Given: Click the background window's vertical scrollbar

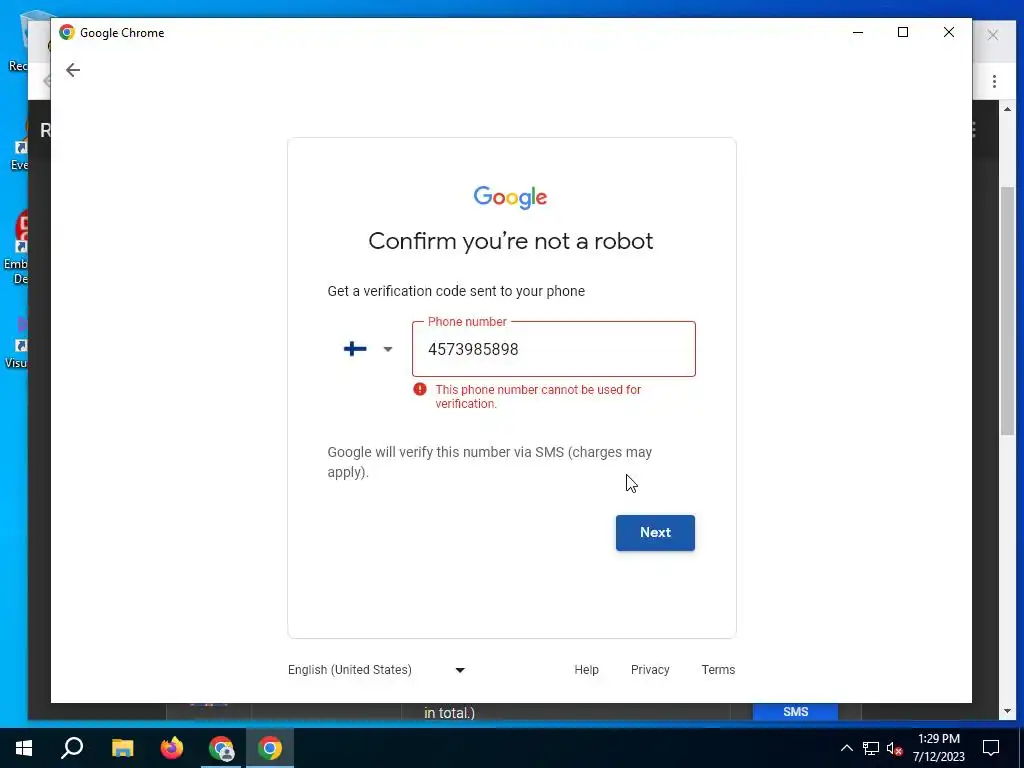Looking at the screenshot, I should (x=1007, y=312).
